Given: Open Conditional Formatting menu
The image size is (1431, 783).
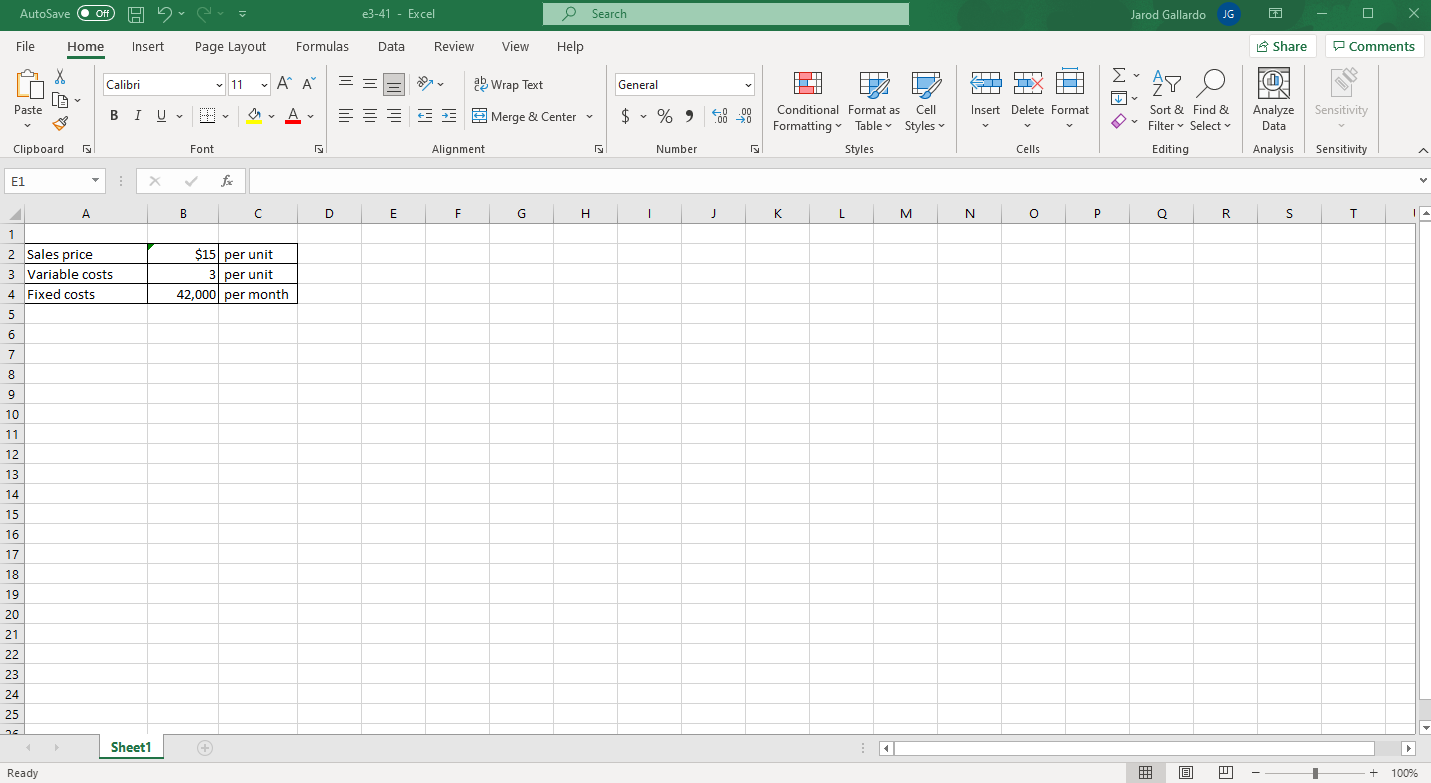Looking at the screenshot, I should (x=808, y=102).
